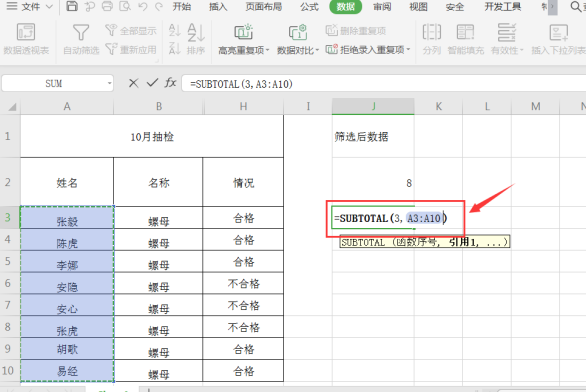
Task: Click the cell containing 安隐
Action: 67,283
